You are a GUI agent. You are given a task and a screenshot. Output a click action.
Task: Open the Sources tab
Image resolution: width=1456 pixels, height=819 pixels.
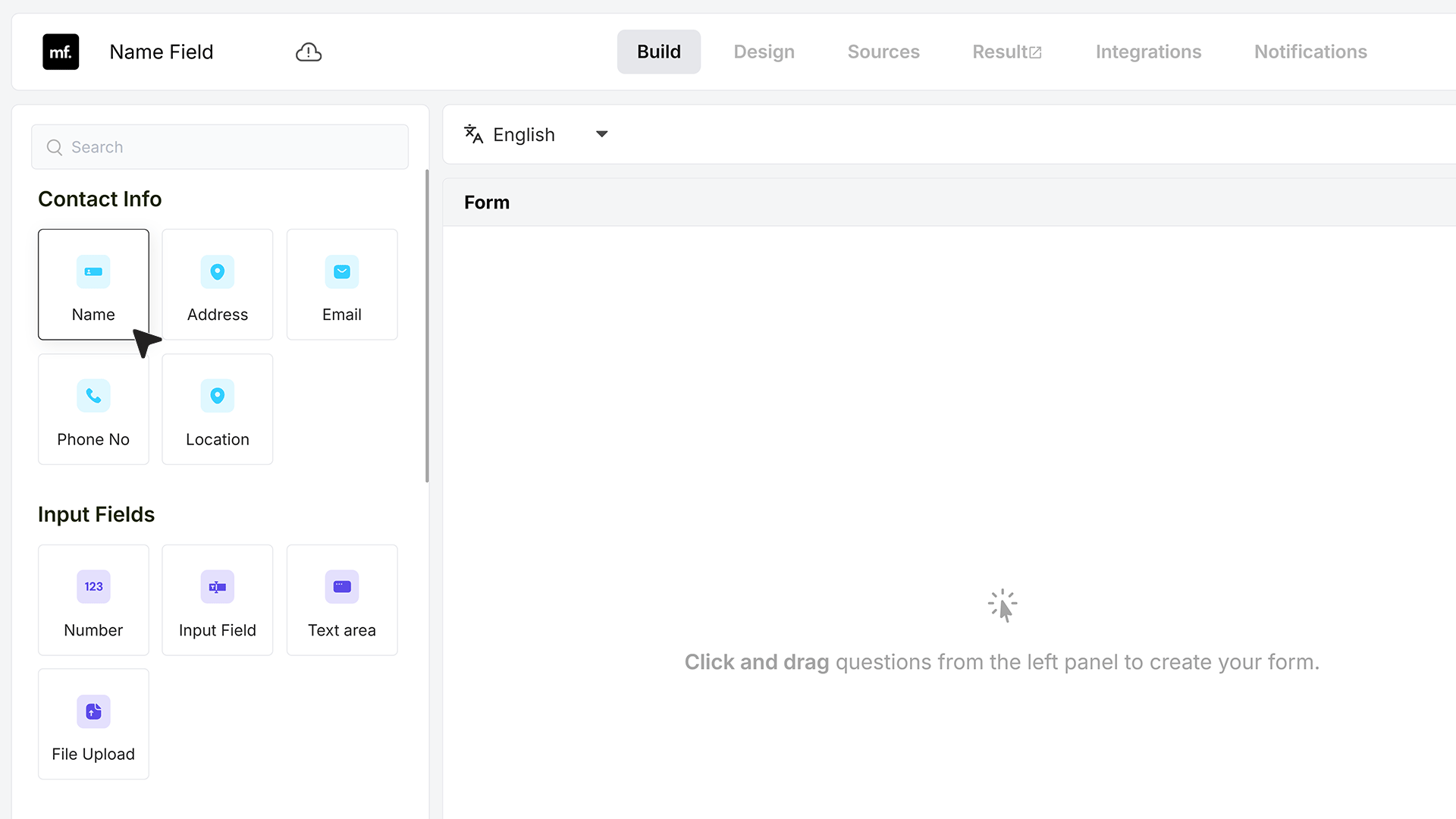point(883,52)
